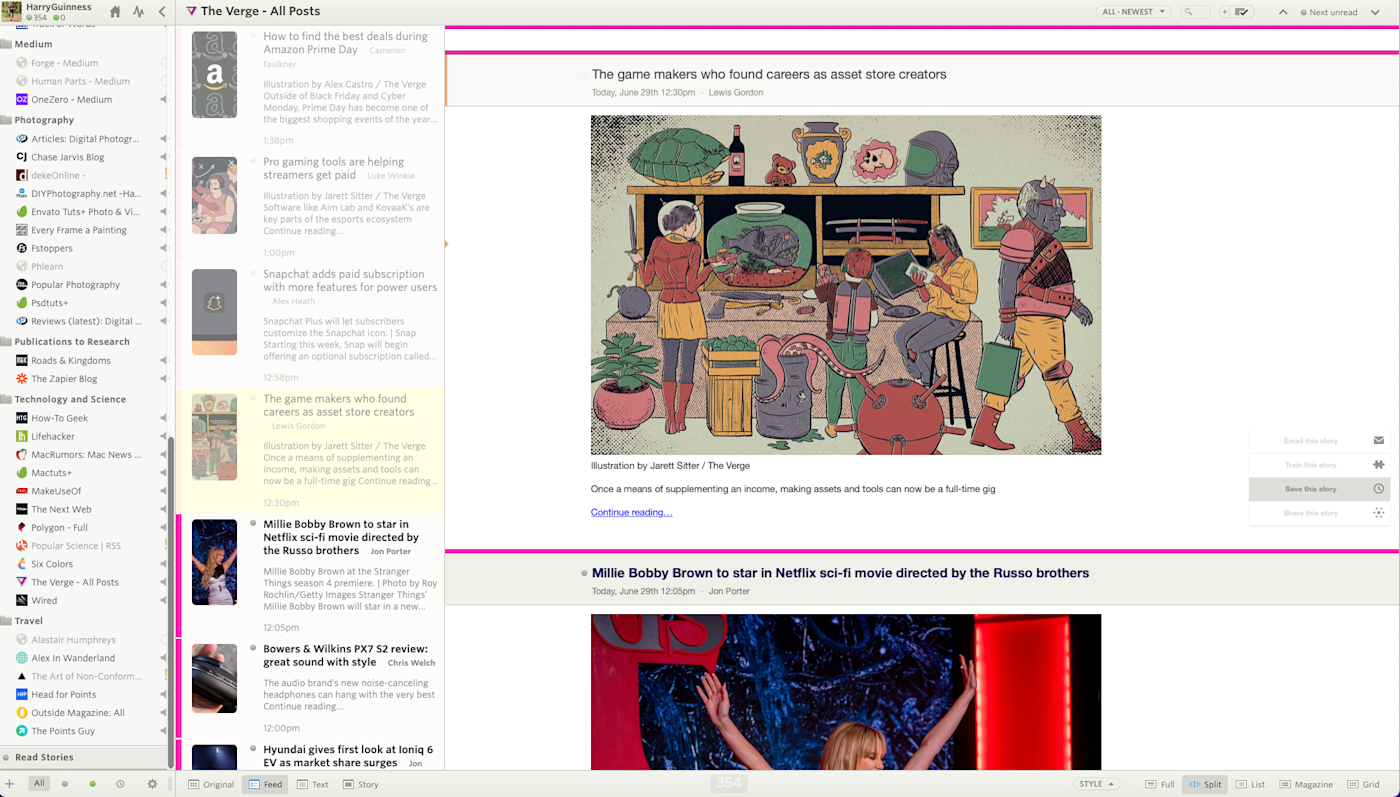Open the Millie Bobby Brown article title
This screenshot has height=797, width=1400.
[x=840, y=573]
